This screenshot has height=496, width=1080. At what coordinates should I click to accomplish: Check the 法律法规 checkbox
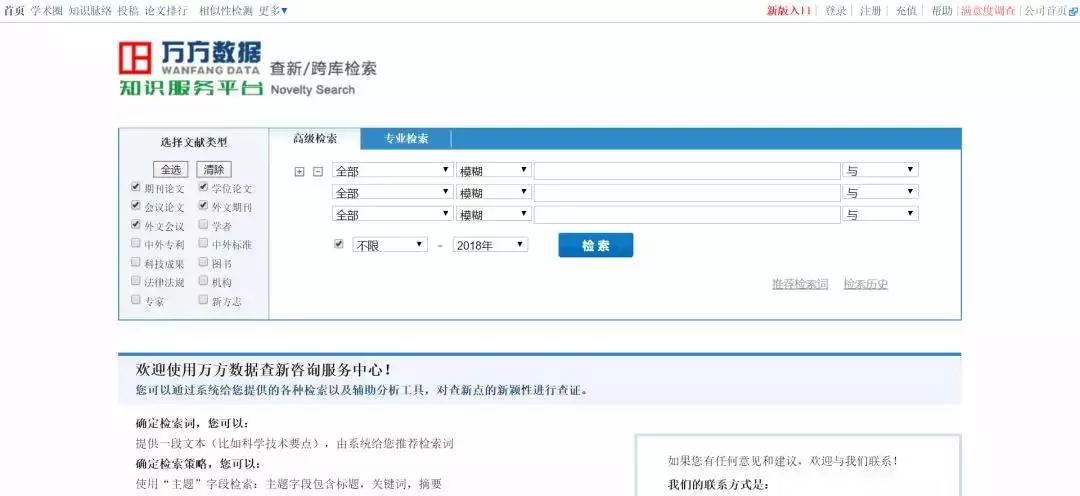[136, 280]
